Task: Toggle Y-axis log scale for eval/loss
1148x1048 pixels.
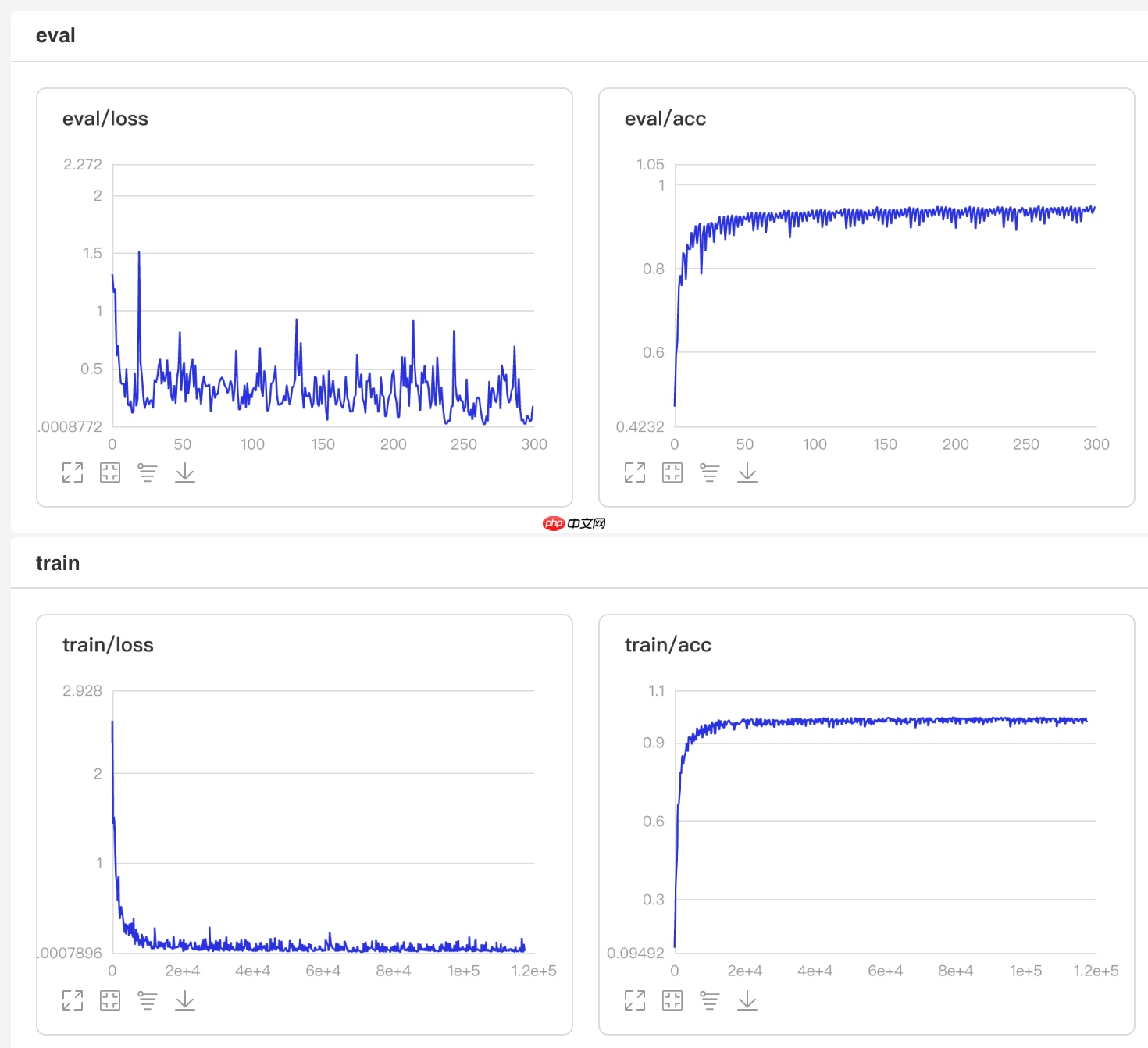Action: 148,472
